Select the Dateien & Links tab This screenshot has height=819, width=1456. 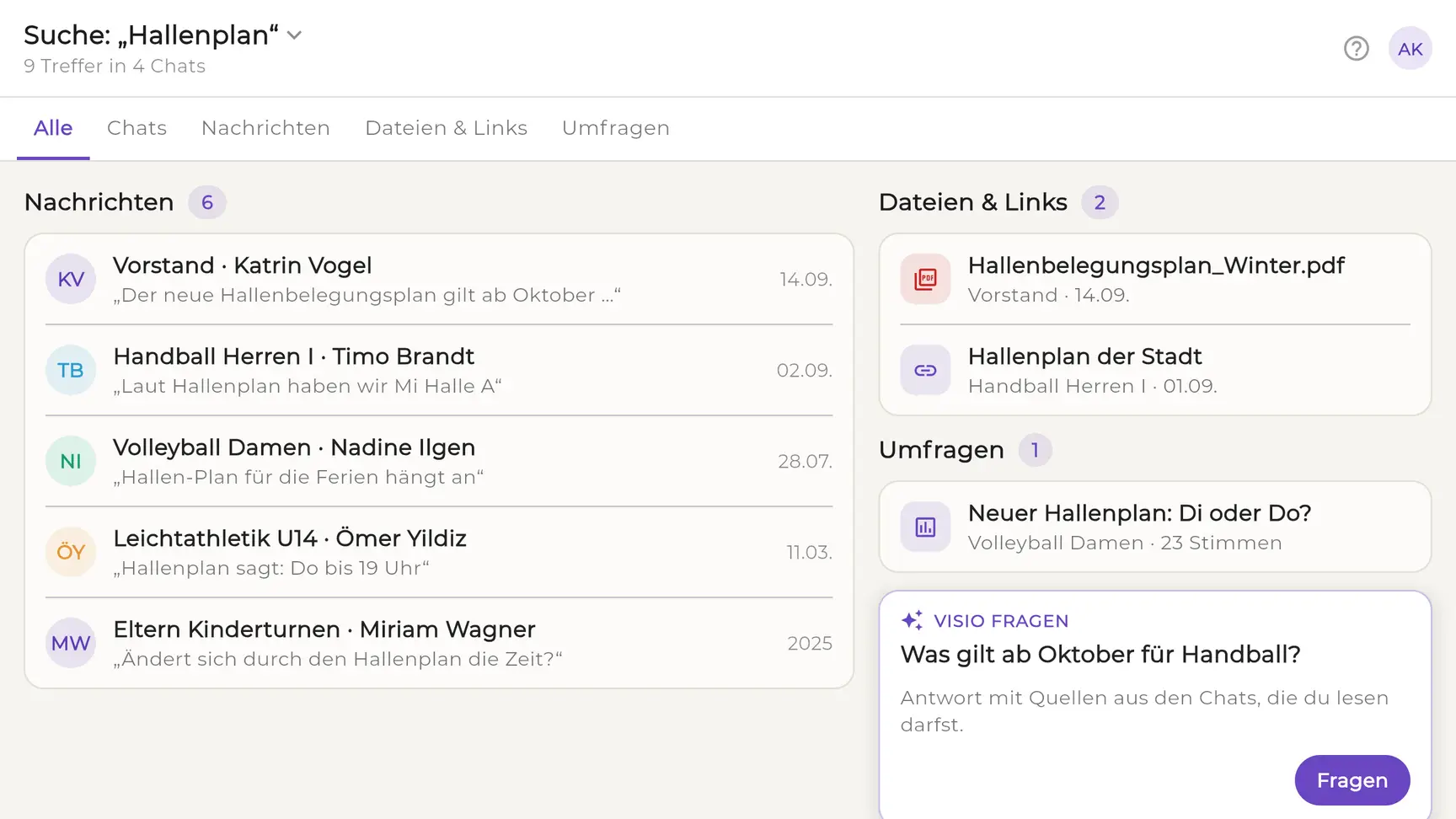click(x=446, y=128)
